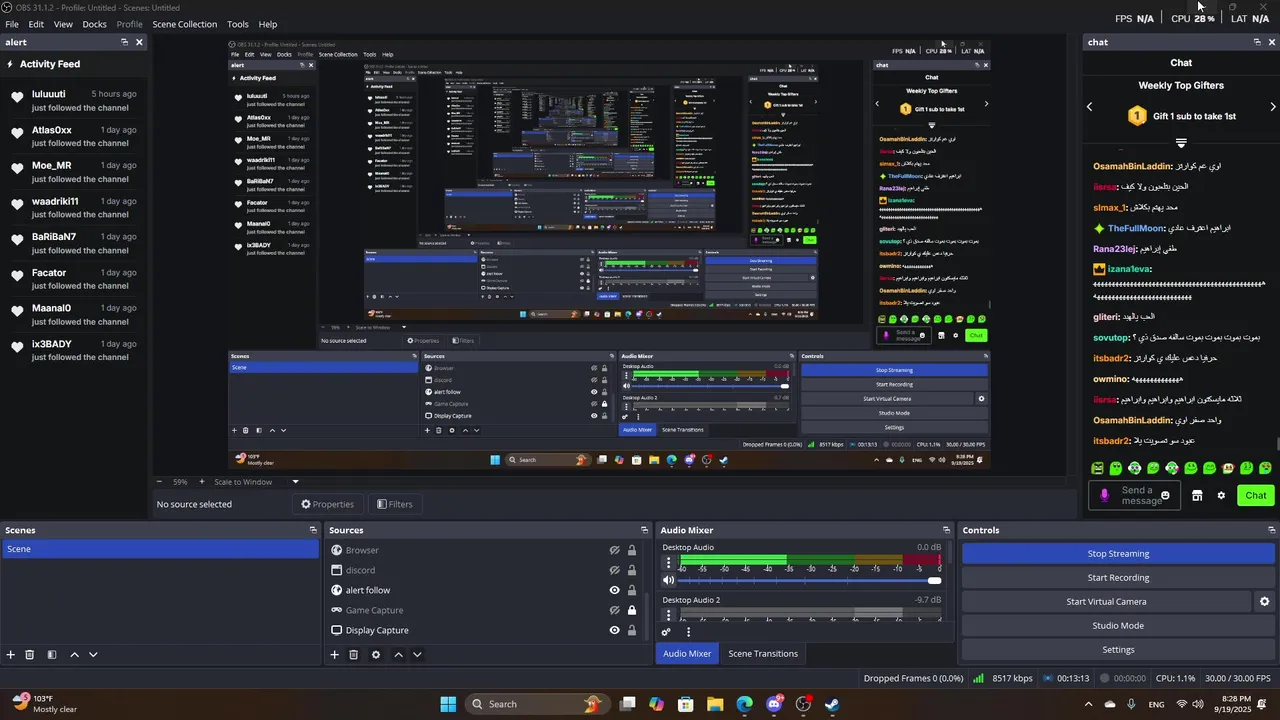This screenshot has height=720, width=1280.
Task: Open Desktop Audio three-dot options
Action: pyautogui.click(x=669, y=563)
